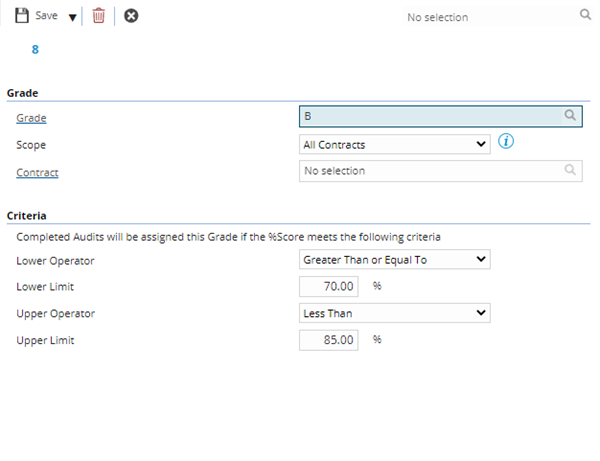
Task: Click the info icon beside Scope
Action: [x=506, y=143]
